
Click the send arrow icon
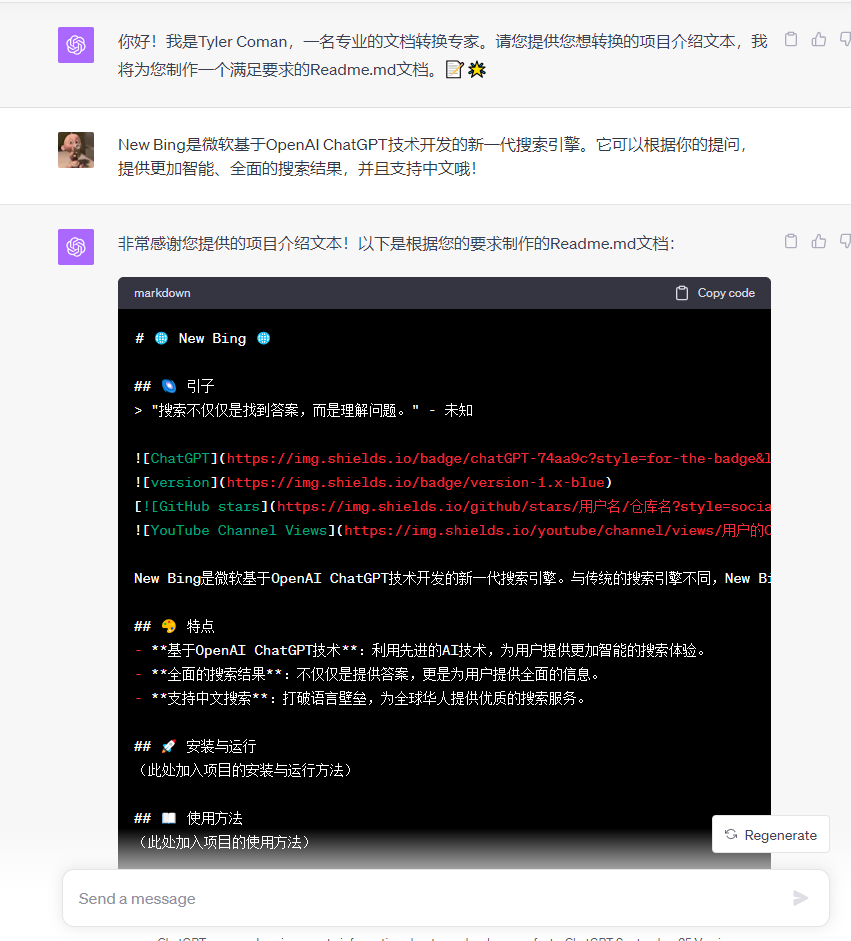tap(800, 898)
